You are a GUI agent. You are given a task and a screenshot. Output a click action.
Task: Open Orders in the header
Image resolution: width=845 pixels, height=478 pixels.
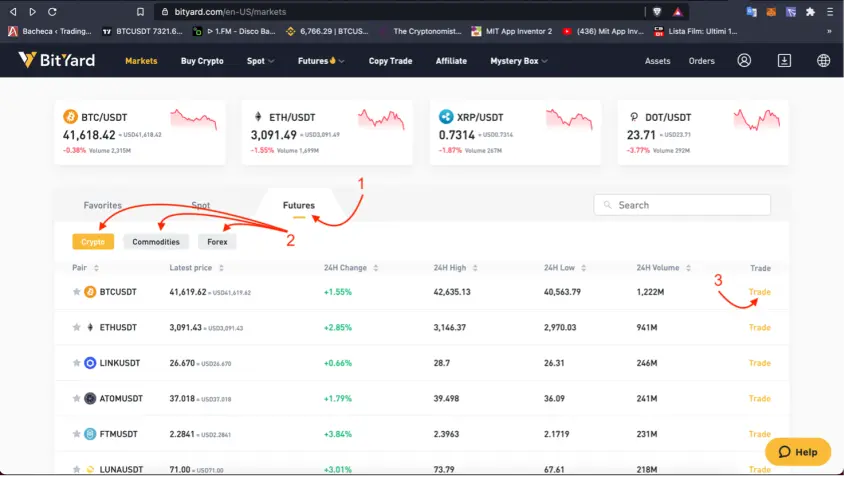[701, 61]
